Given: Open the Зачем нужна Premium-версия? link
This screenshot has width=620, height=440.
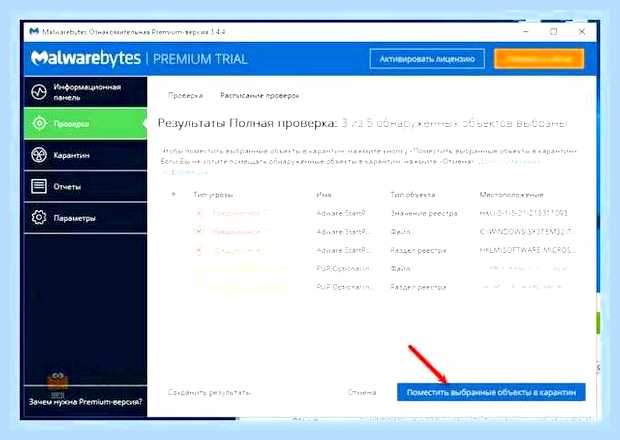Looking at the screenshot, I should [85, 402].
